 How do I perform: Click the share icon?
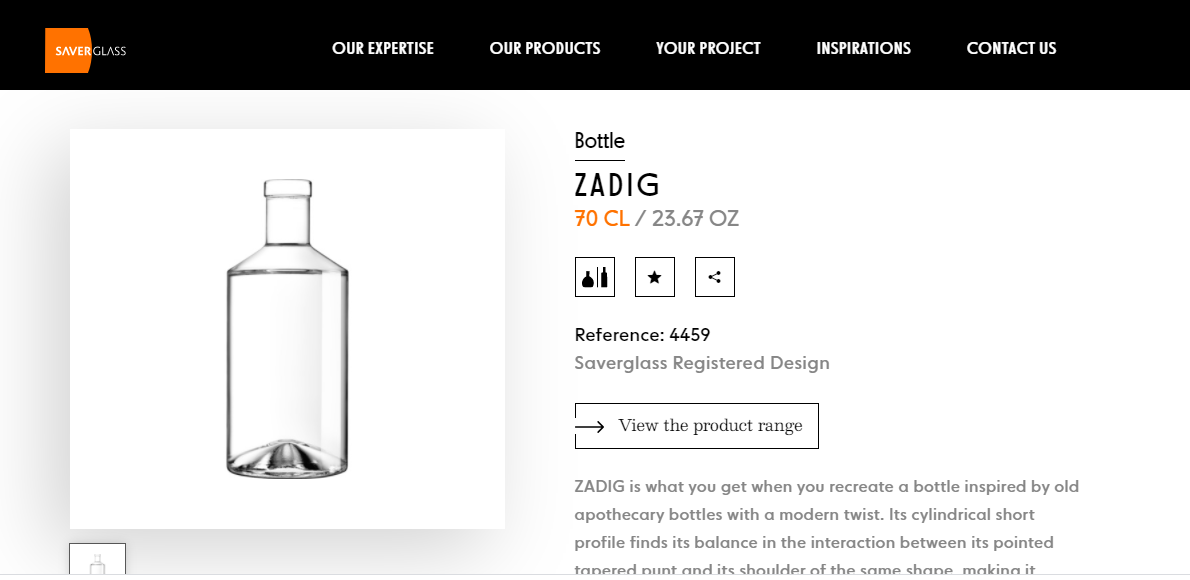(715, 277)
